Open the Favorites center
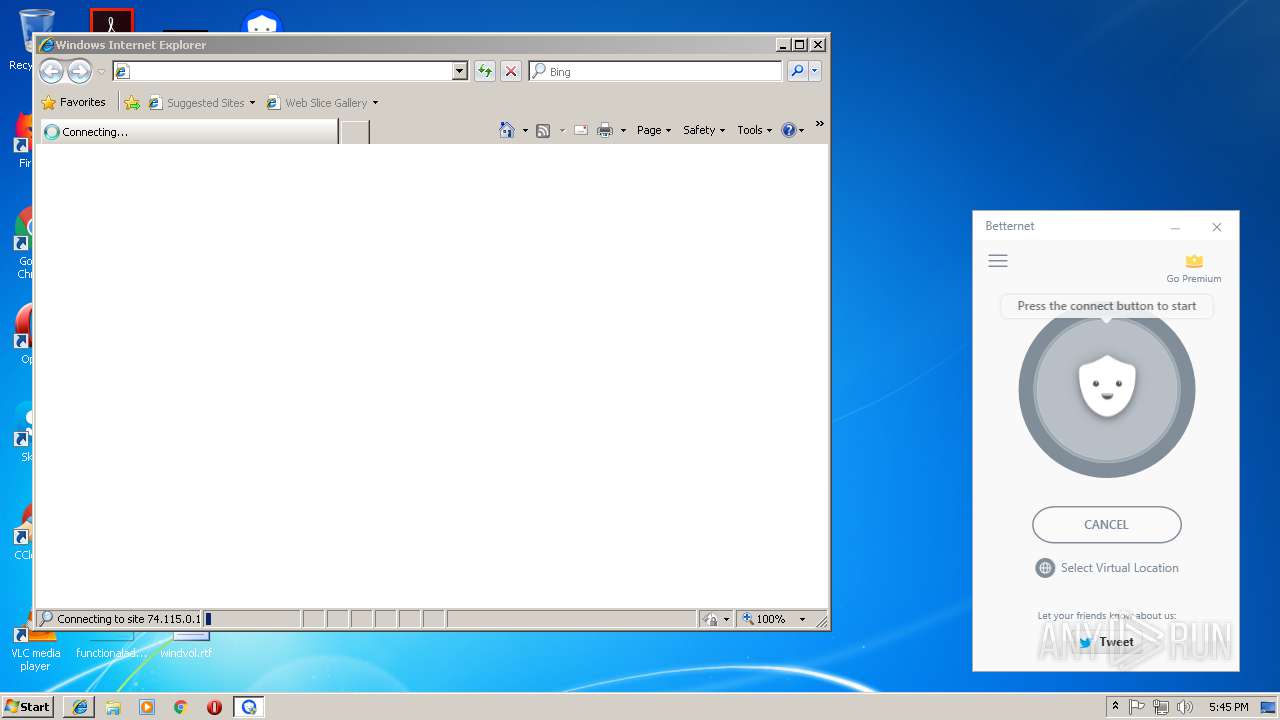The width and height of the screenshot is (1280, 720). click(73, 102)
